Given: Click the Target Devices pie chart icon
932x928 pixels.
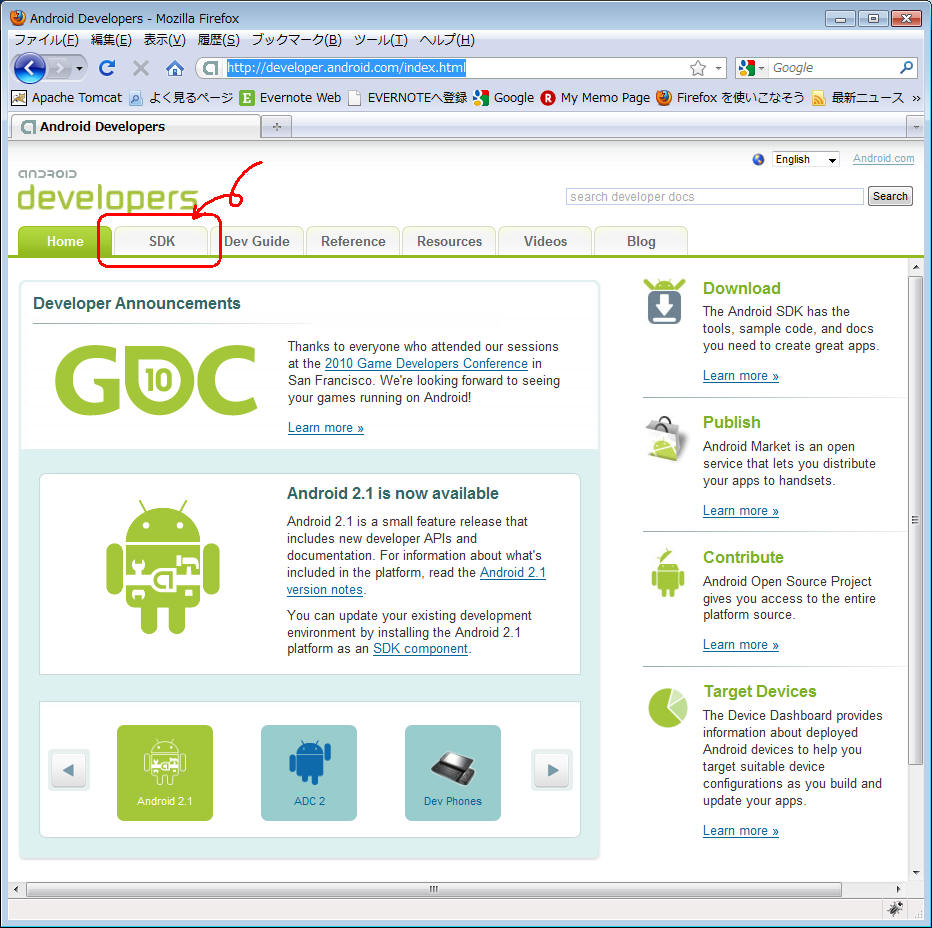Looking at the screenshot, I should 667,707.
